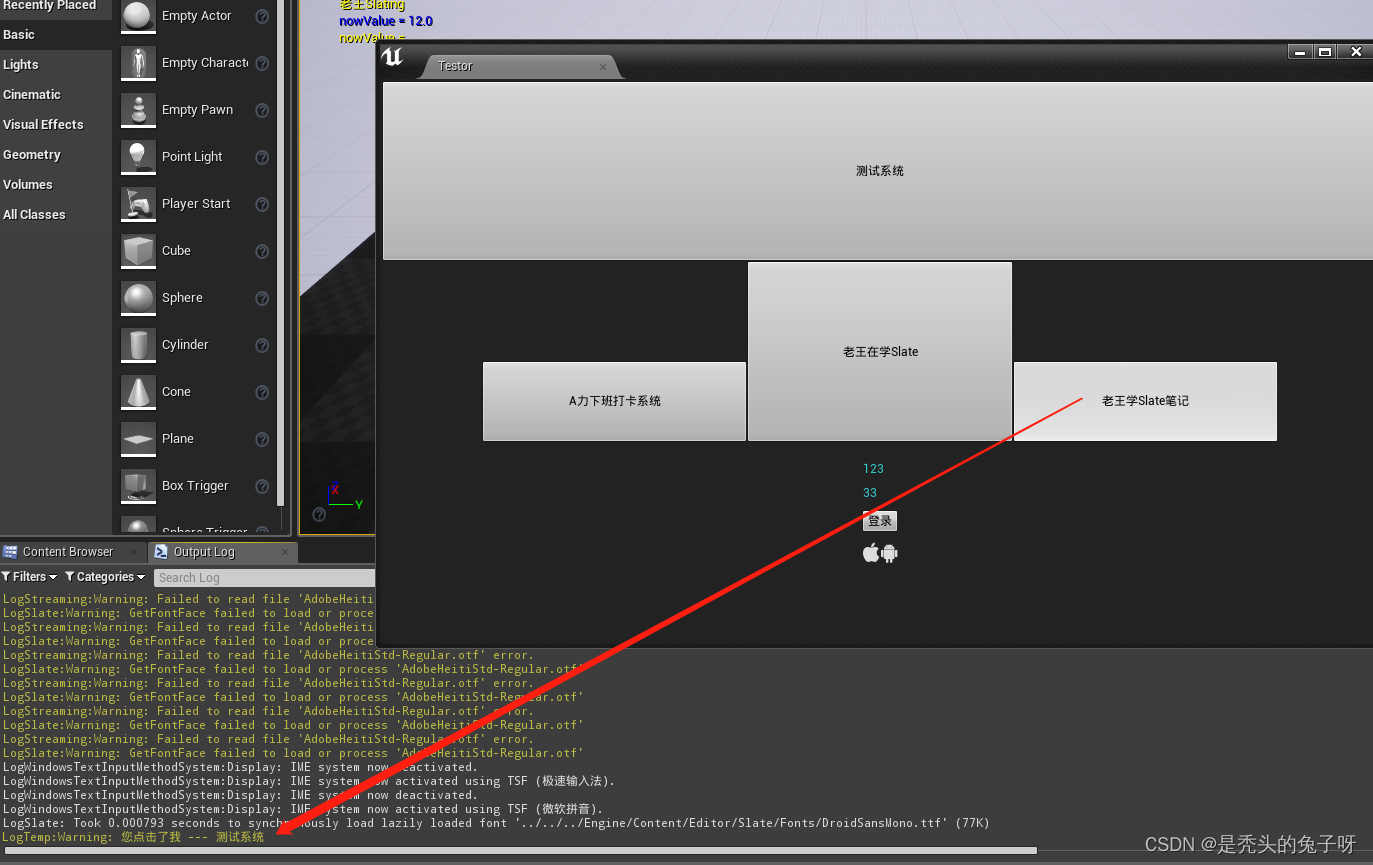Click the 老王在学Slate button

pyautogui.click(x=880, y=352)
